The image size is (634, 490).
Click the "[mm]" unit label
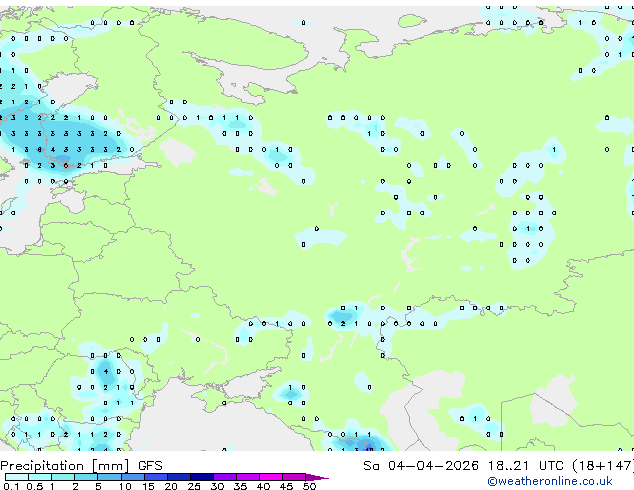click(x=110, y=466)
